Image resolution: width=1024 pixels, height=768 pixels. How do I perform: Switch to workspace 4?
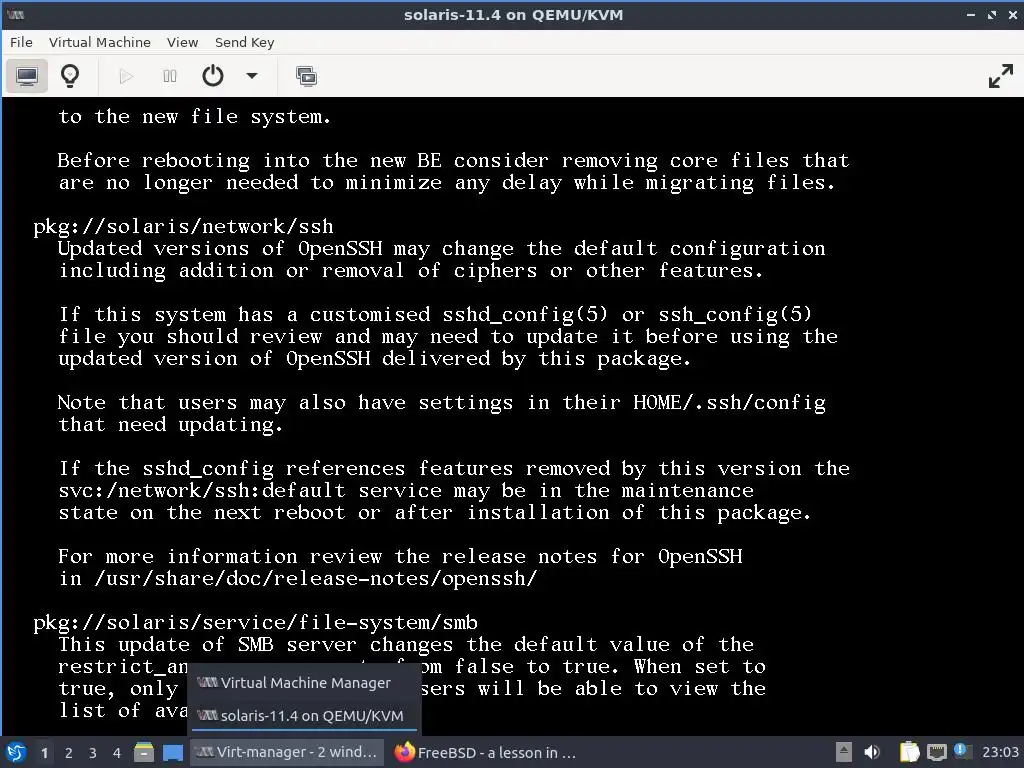click(x=117, y=753)
